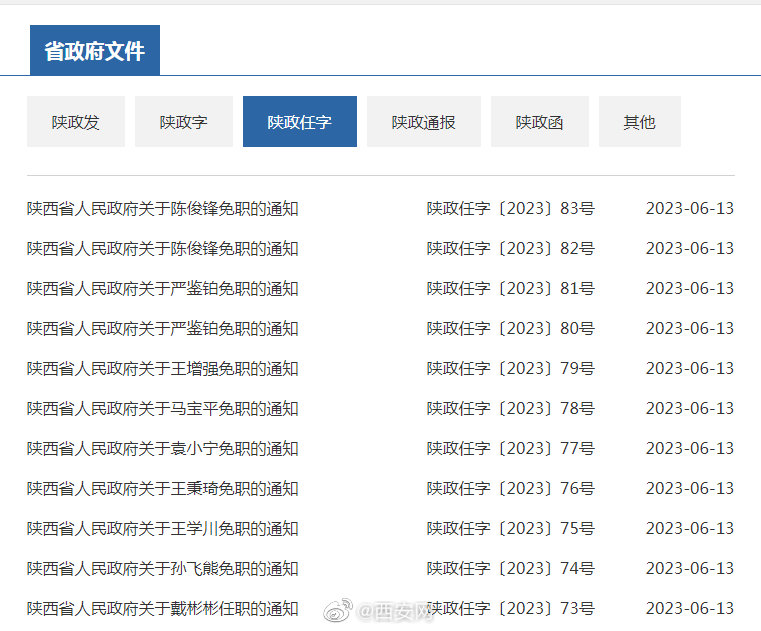
Task: Click document number 陕政任字〔2023〕80号
Action: click(x=511, y=329)
